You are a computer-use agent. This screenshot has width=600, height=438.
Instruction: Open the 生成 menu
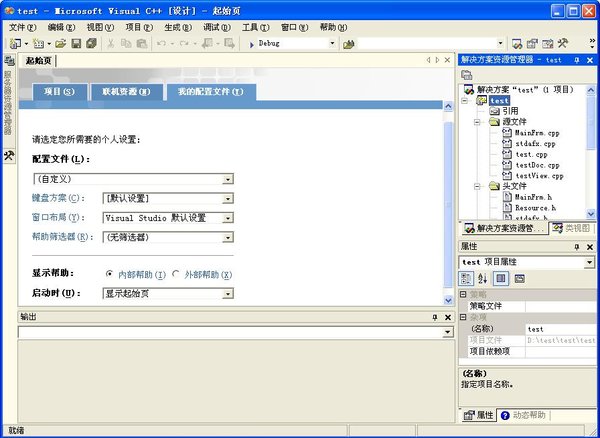coord(178,27)
